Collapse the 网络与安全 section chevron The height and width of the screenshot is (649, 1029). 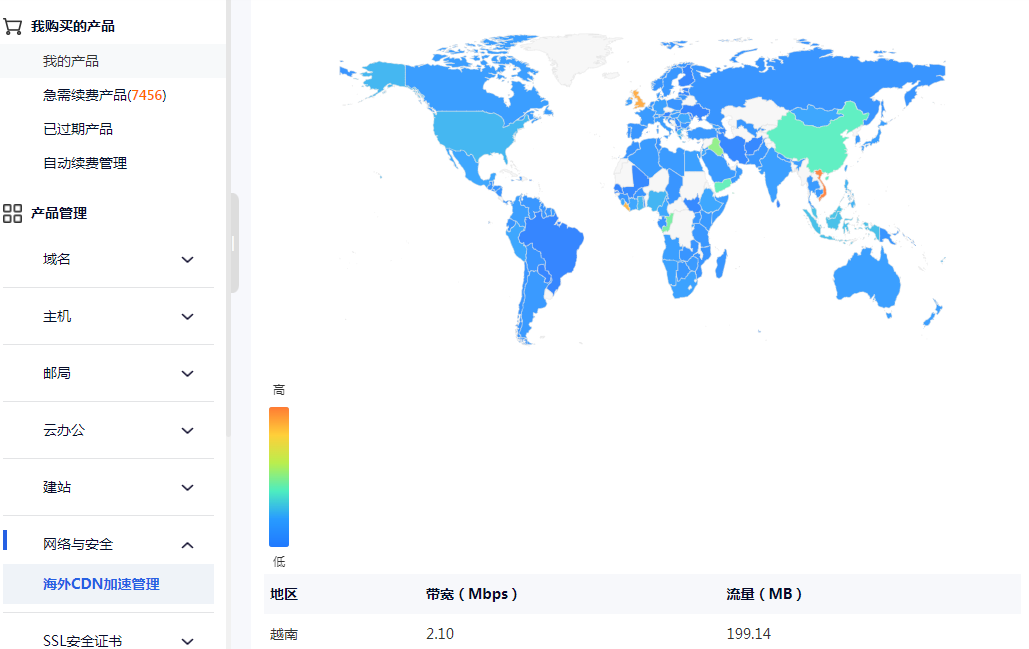coord(187,545)
